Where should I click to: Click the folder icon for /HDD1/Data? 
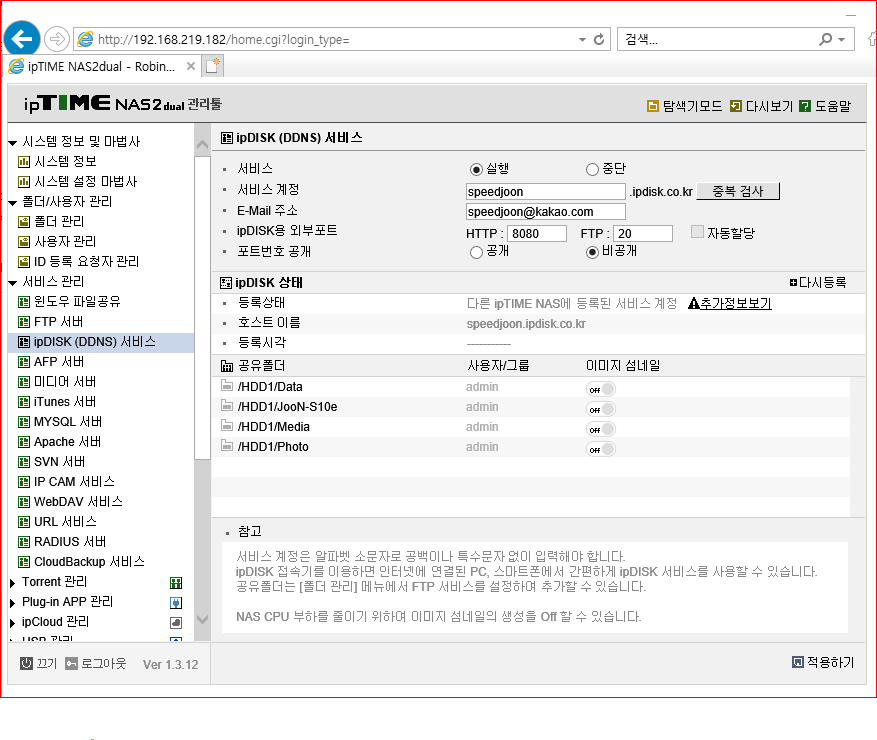227,385
